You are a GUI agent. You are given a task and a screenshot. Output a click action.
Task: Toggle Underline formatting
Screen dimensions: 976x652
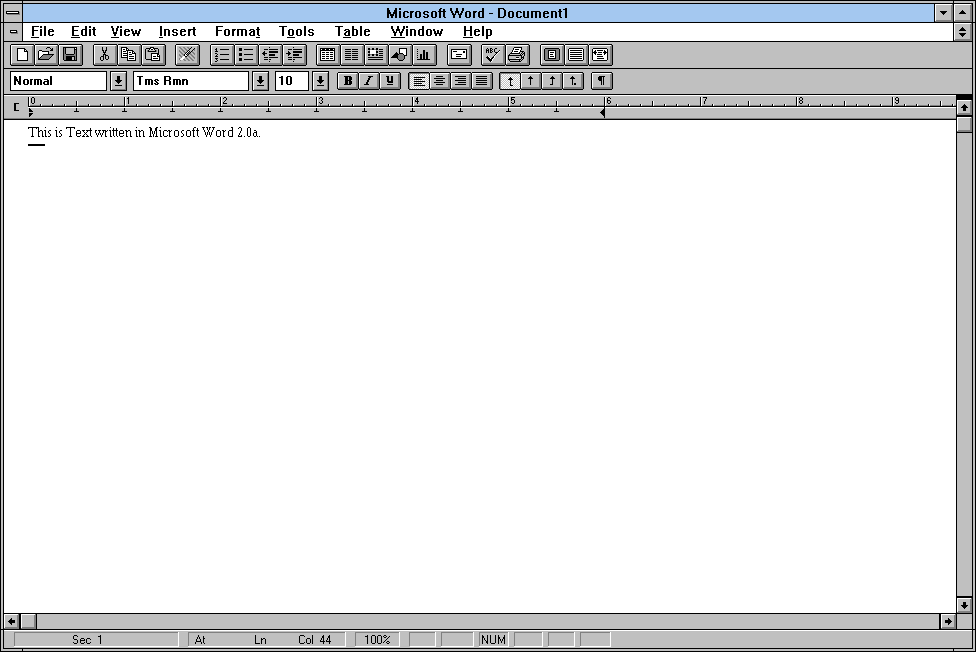(x=390, y=81)
